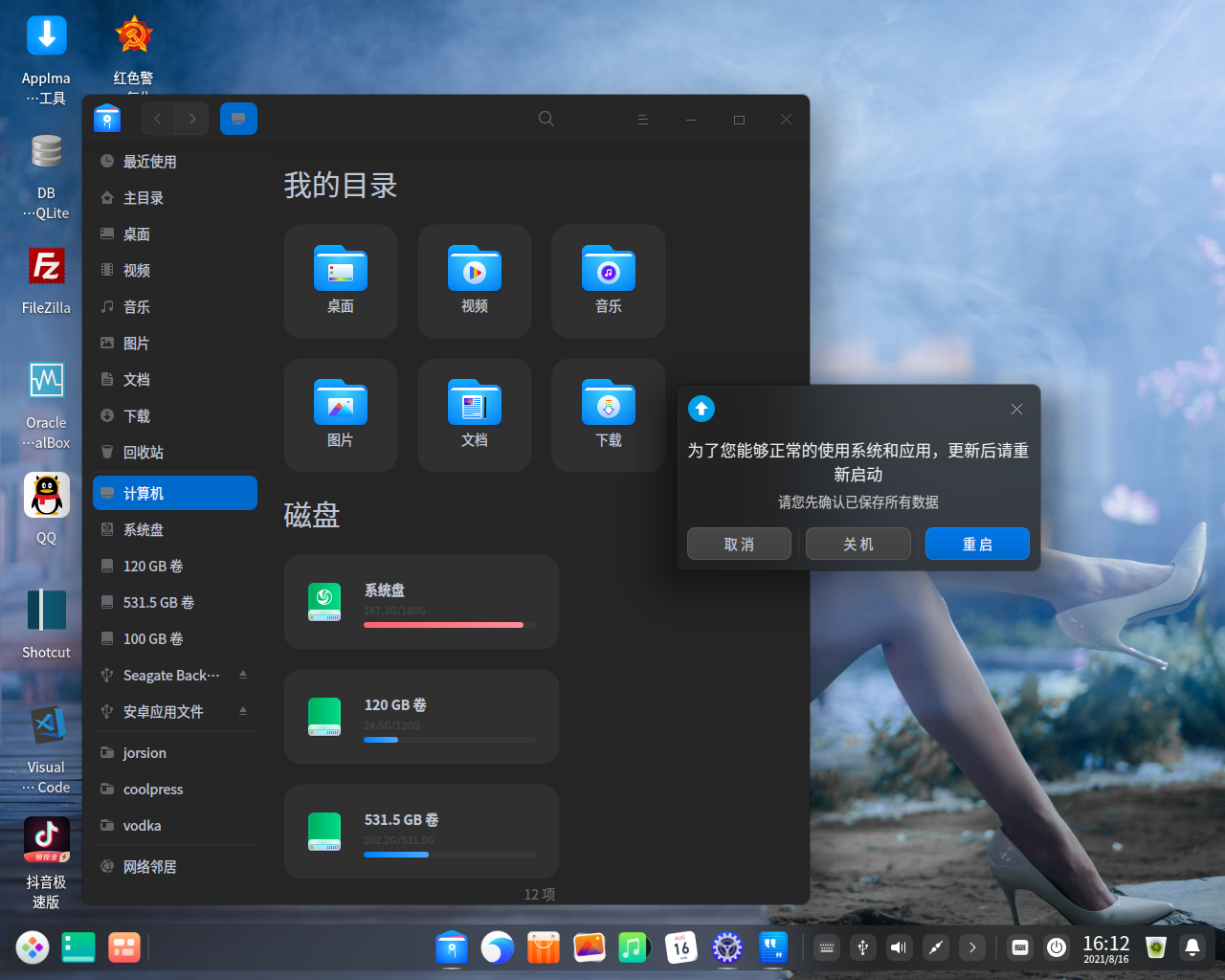The width and height of the screenshot is (1225, 980).
Task: Open the file manager main menu
Action: coord(643,120)
